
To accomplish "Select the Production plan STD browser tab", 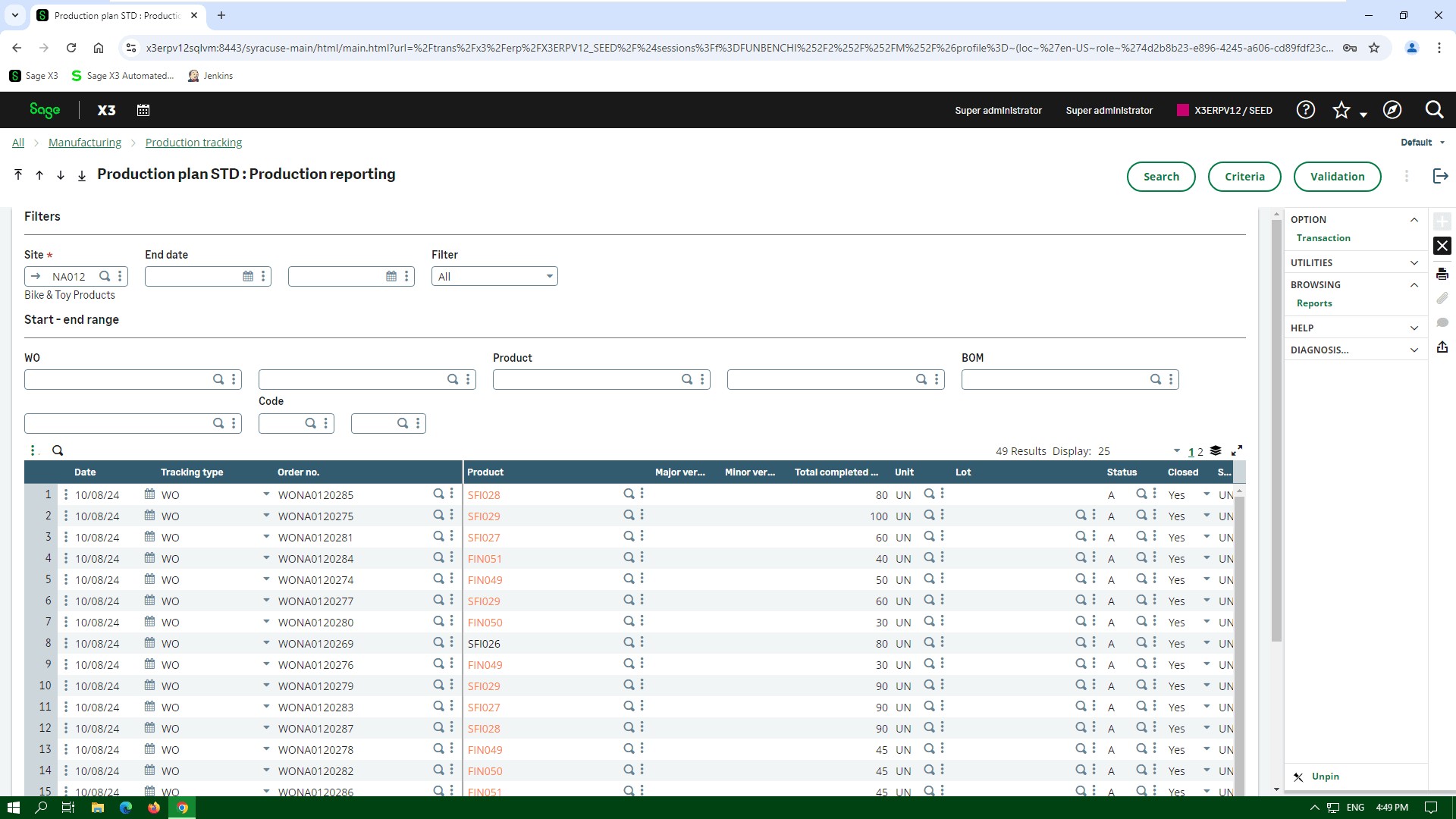I will tap(114, 15).
